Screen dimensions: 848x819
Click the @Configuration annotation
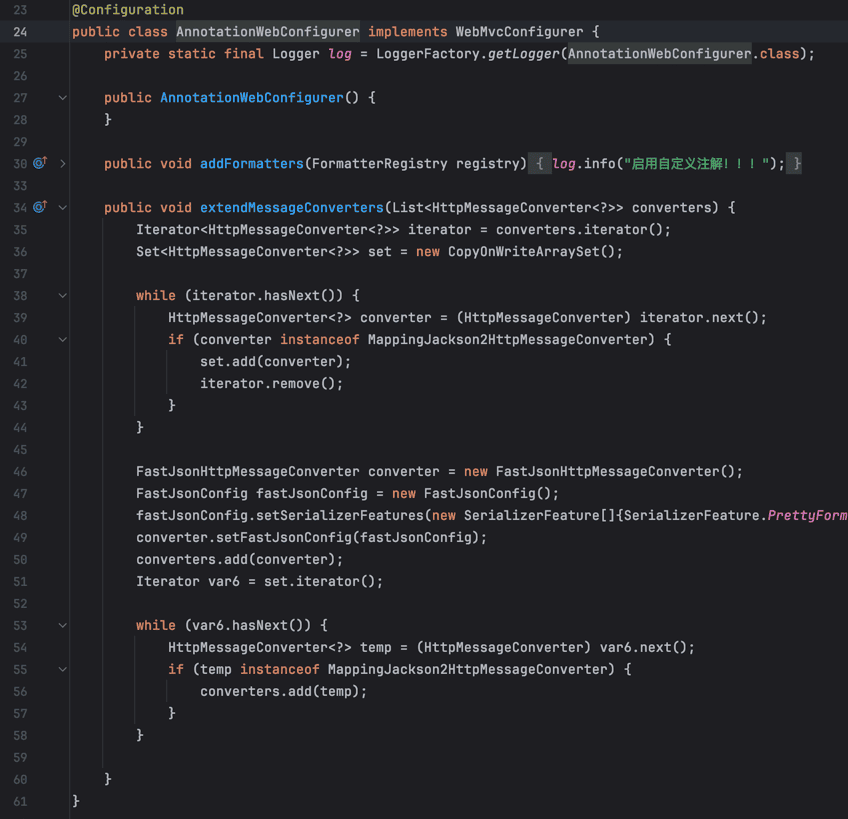point(128,10)
